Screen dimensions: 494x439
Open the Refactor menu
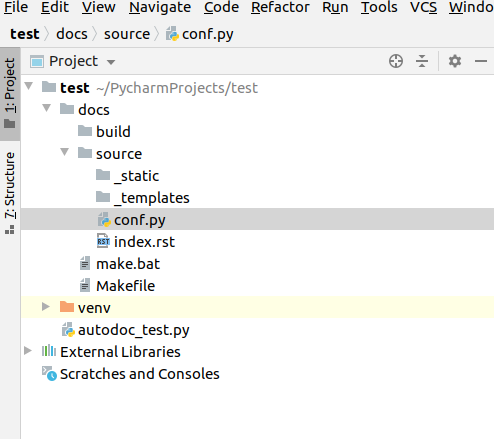coord(280,7)
